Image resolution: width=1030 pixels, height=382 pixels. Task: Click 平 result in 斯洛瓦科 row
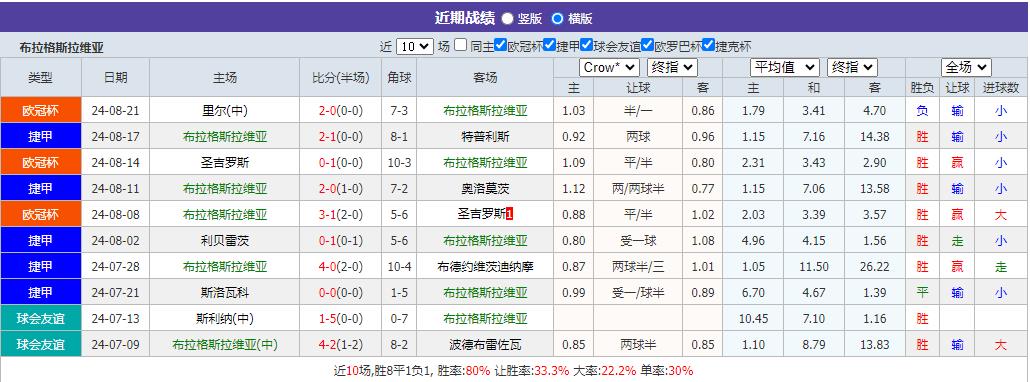[x=922, y=293]
